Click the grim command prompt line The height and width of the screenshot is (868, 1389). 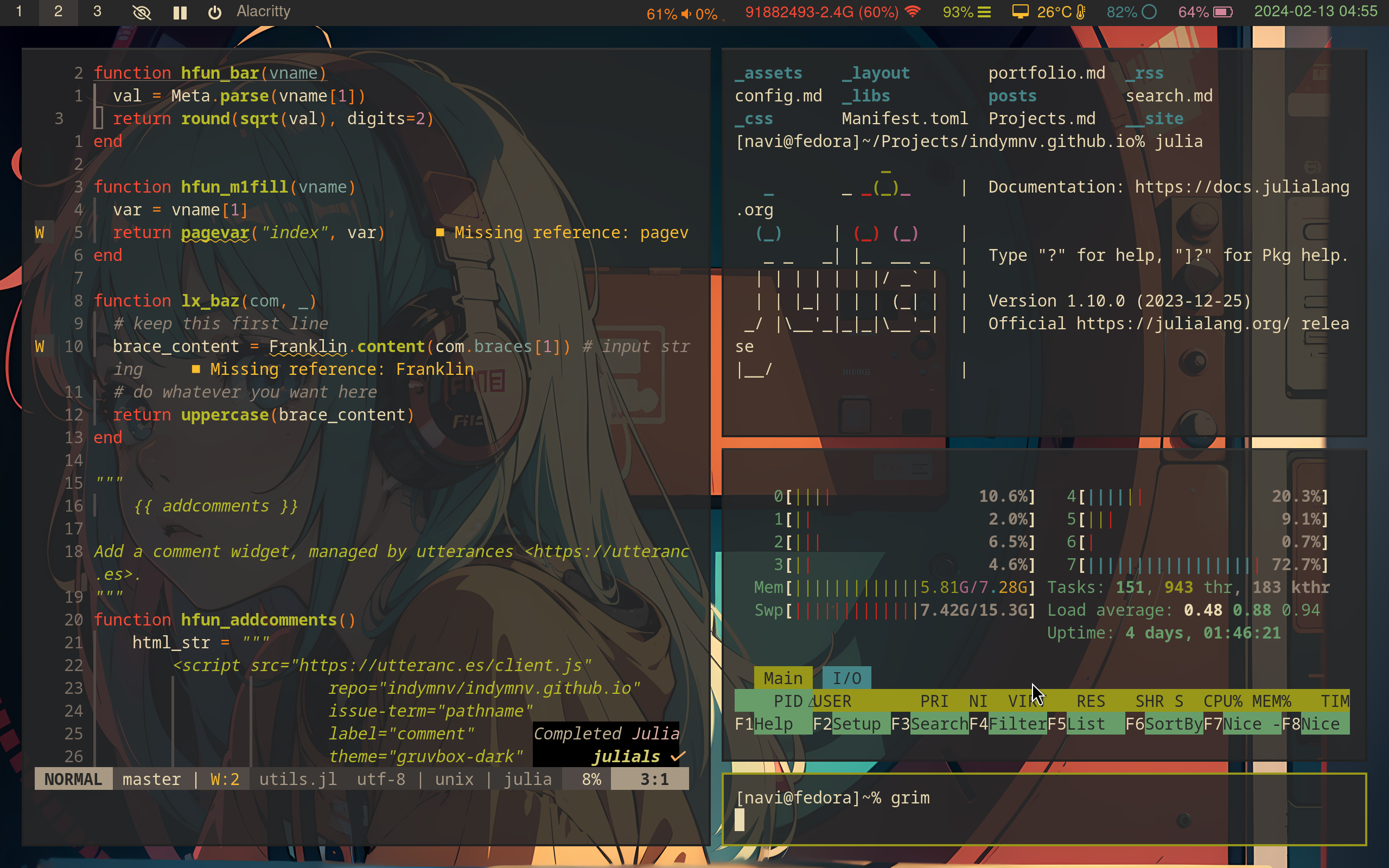click(832, 798)
